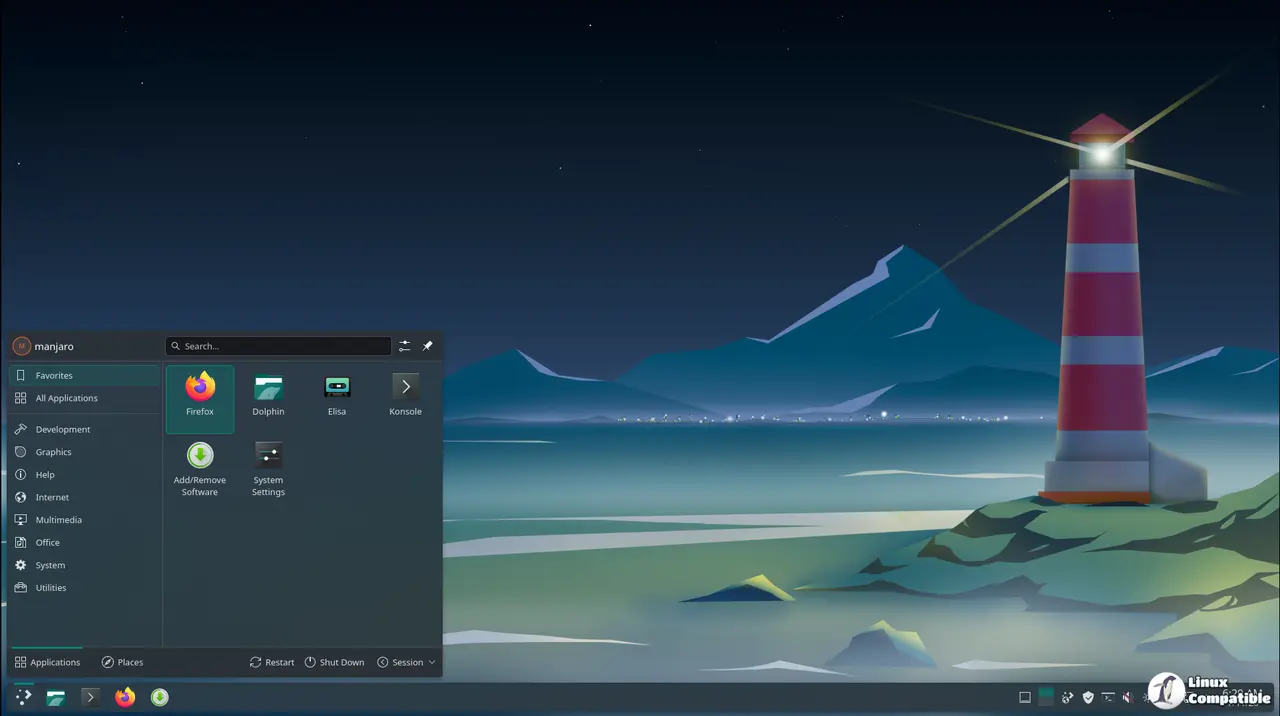1280x716 pixels.
Task: Open the Help category
Action: [x=84, y=475]
